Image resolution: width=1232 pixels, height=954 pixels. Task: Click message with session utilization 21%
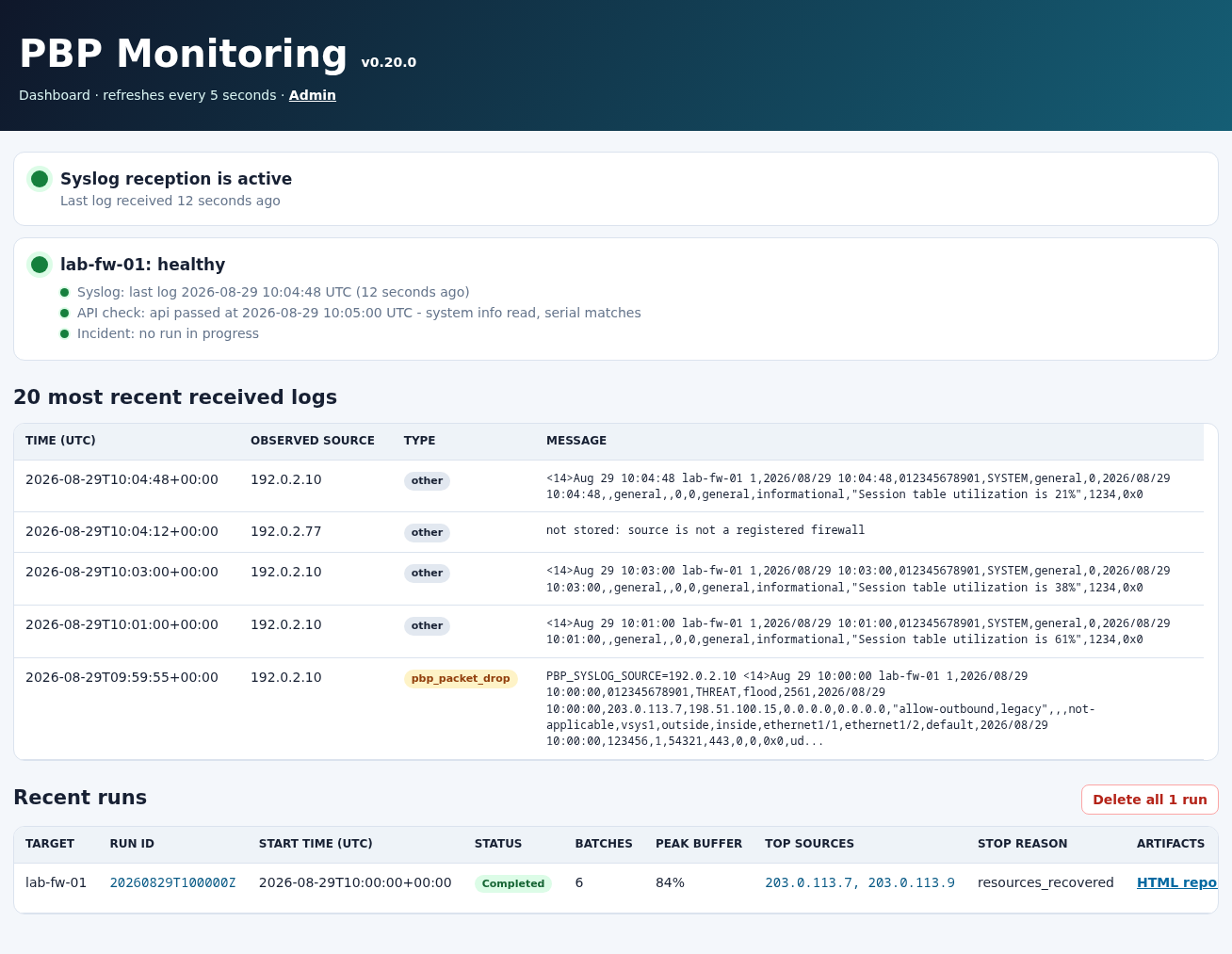click(x=858, y=486)
